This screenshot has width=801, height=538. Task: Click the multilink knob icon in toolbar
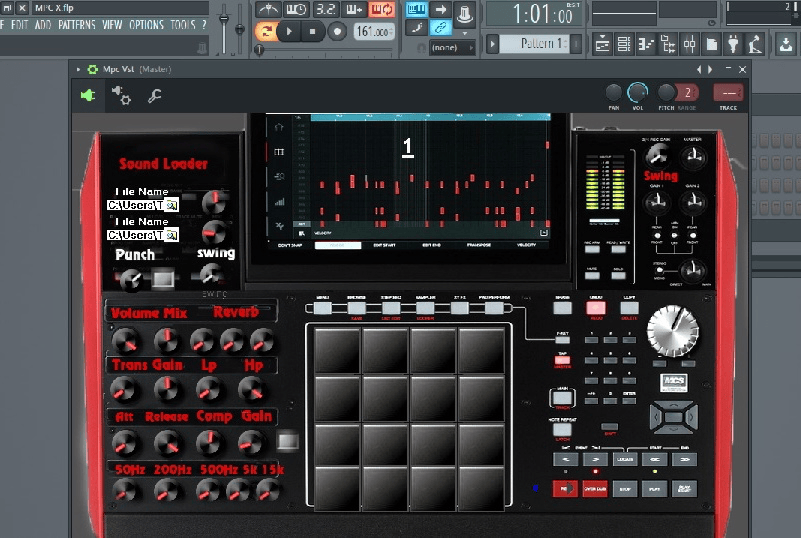click(x=464, y=13)
